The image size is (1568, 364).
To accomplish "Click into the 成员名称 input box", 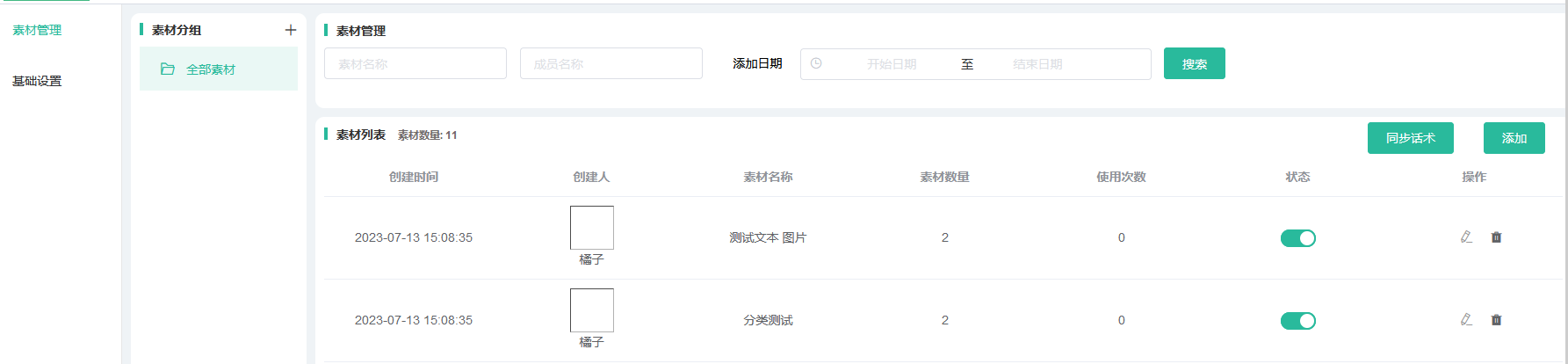I will tap(611, 64).
